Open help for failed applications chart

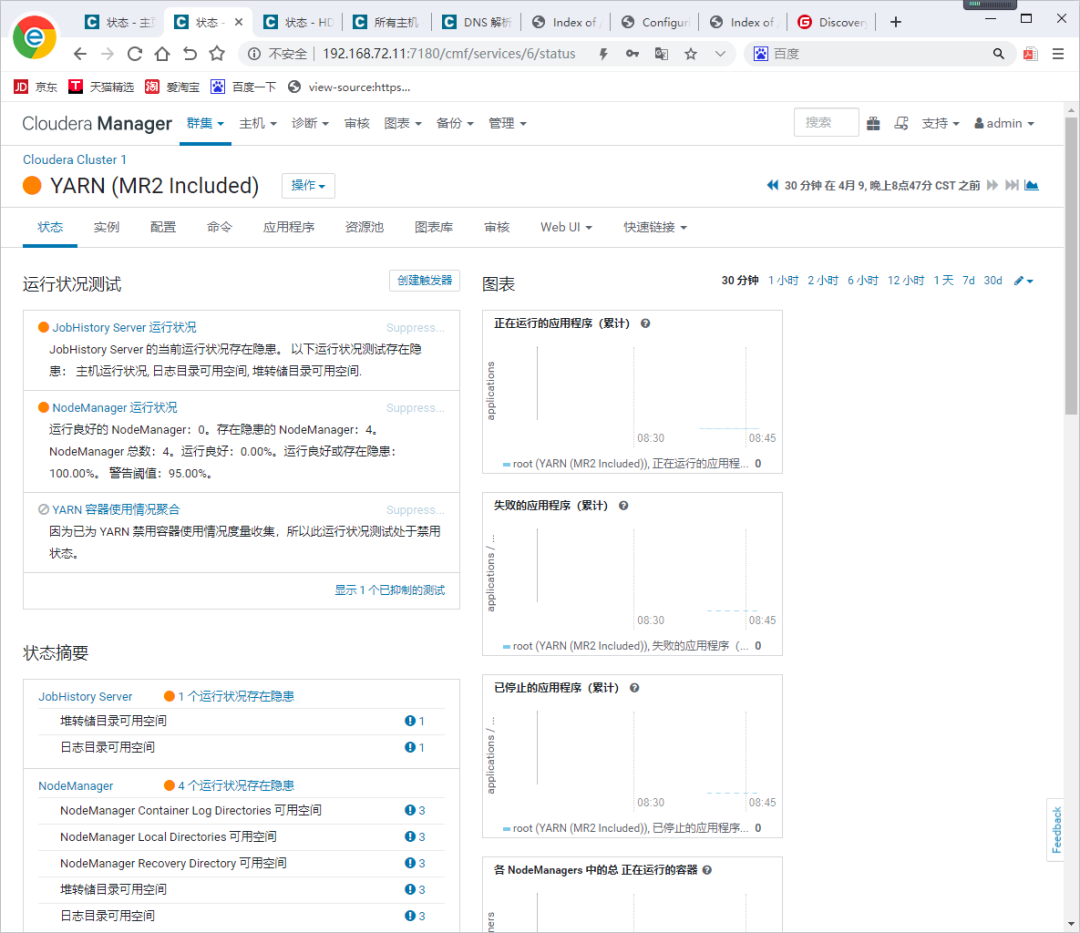pyautogui.click(x=623, y=505)
